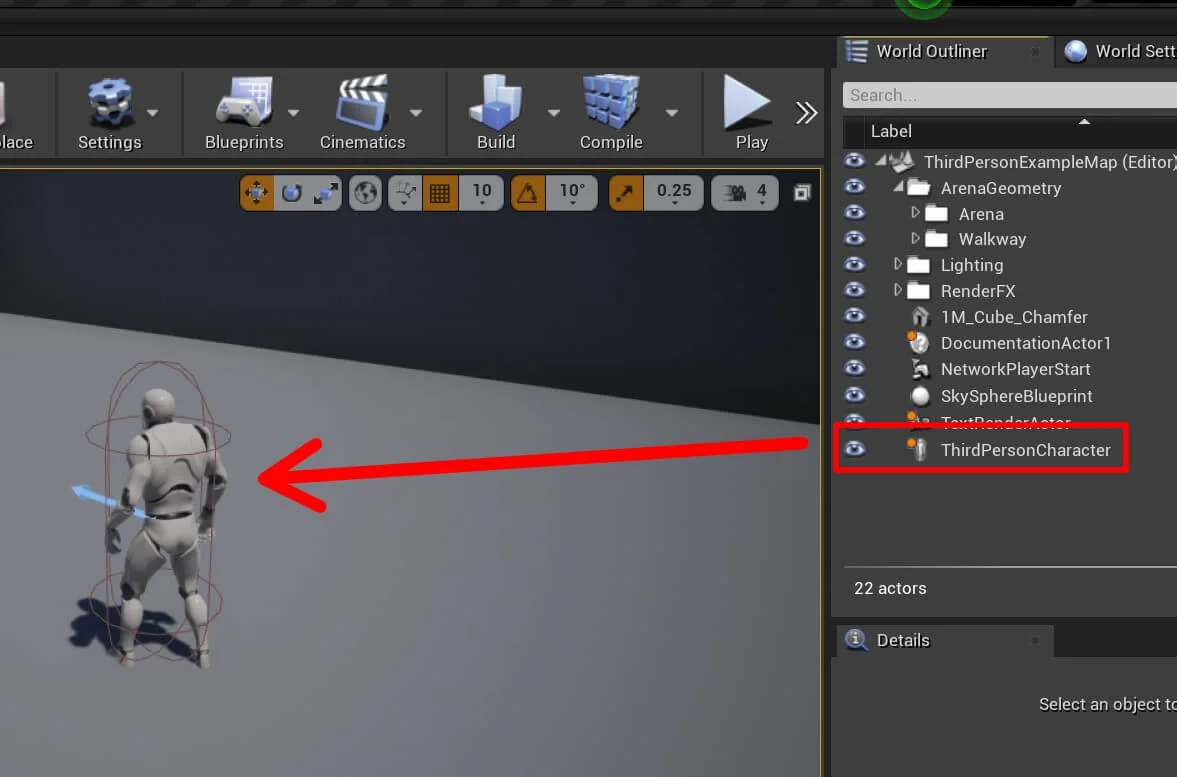
Task: Switch to the World Settings tab
Action: (1120, 51)
